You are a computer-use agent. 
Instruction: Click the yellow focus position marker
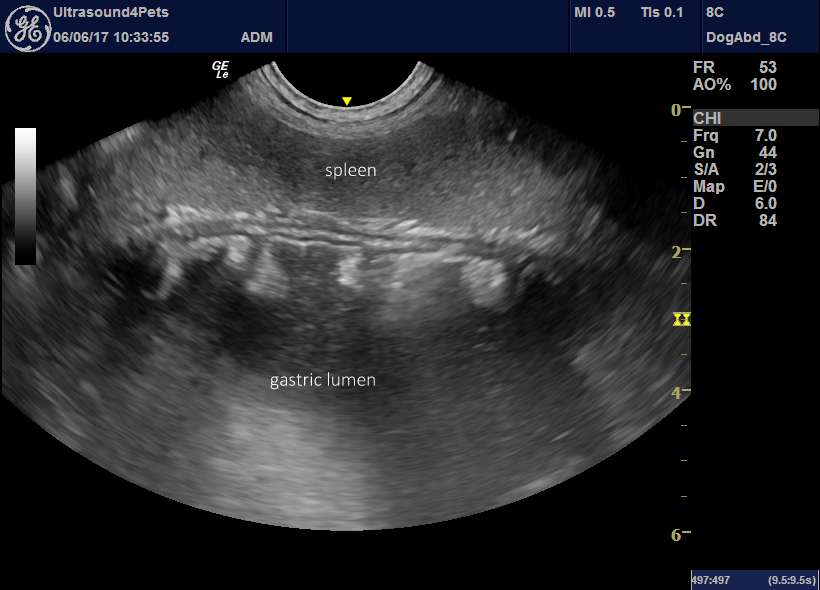tap(347, 100)
